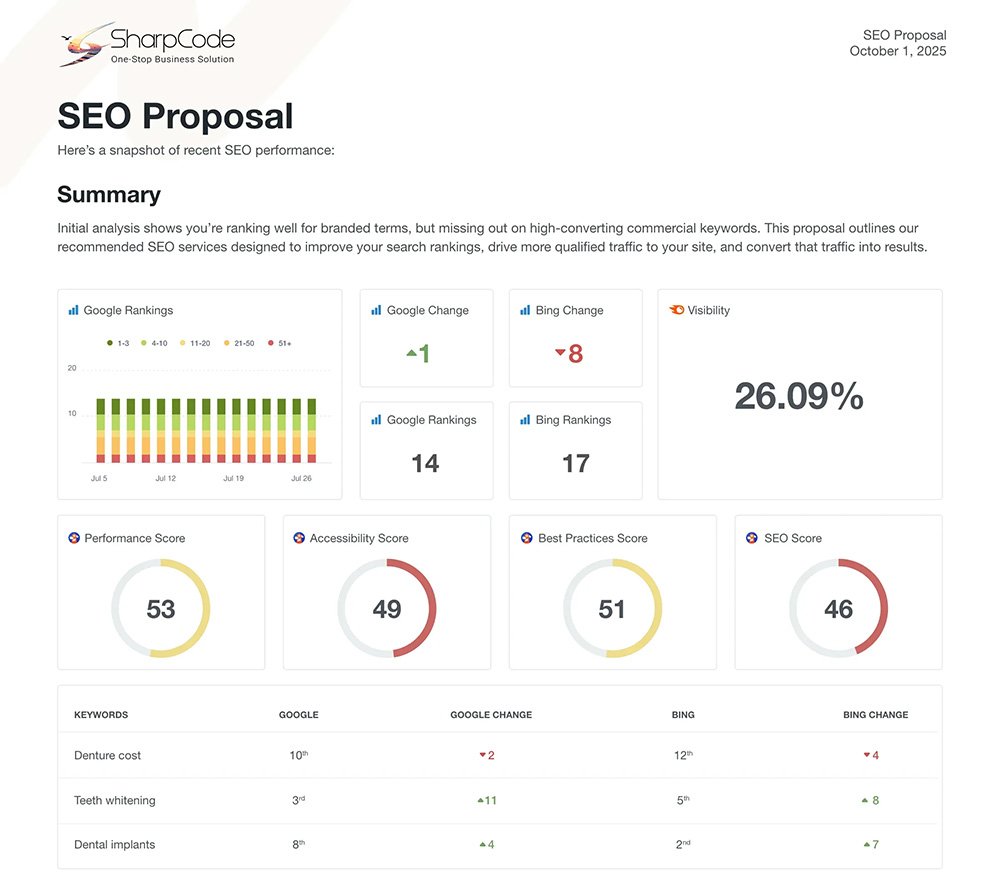Click the Jul 19 bar in the chart

point(235,430)
